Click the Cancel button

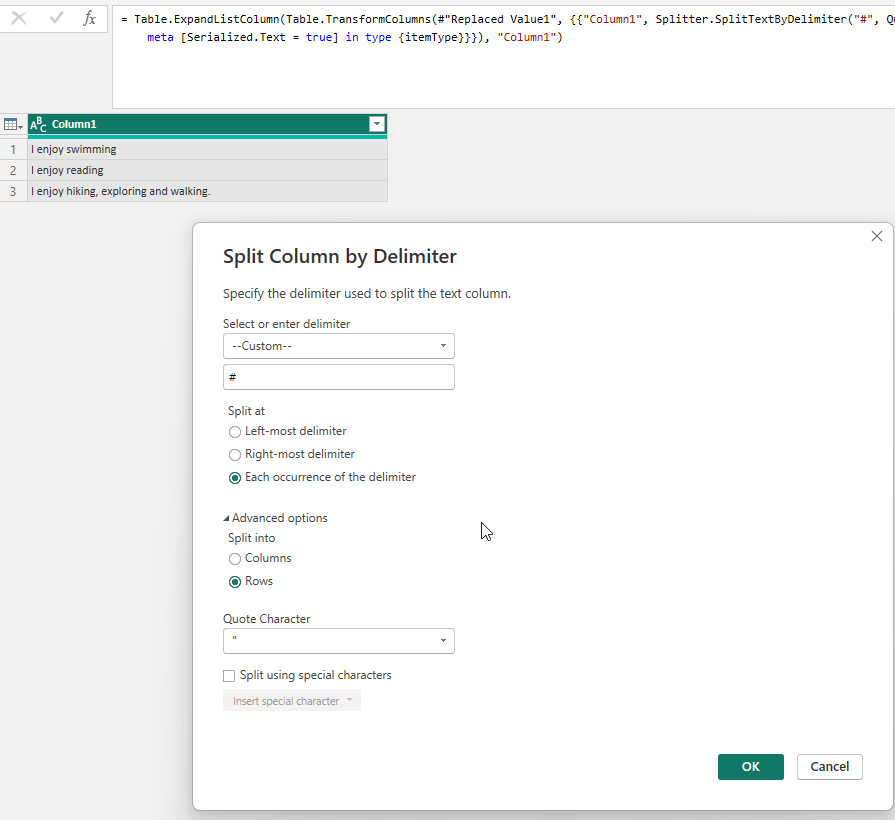coord(829,767)
